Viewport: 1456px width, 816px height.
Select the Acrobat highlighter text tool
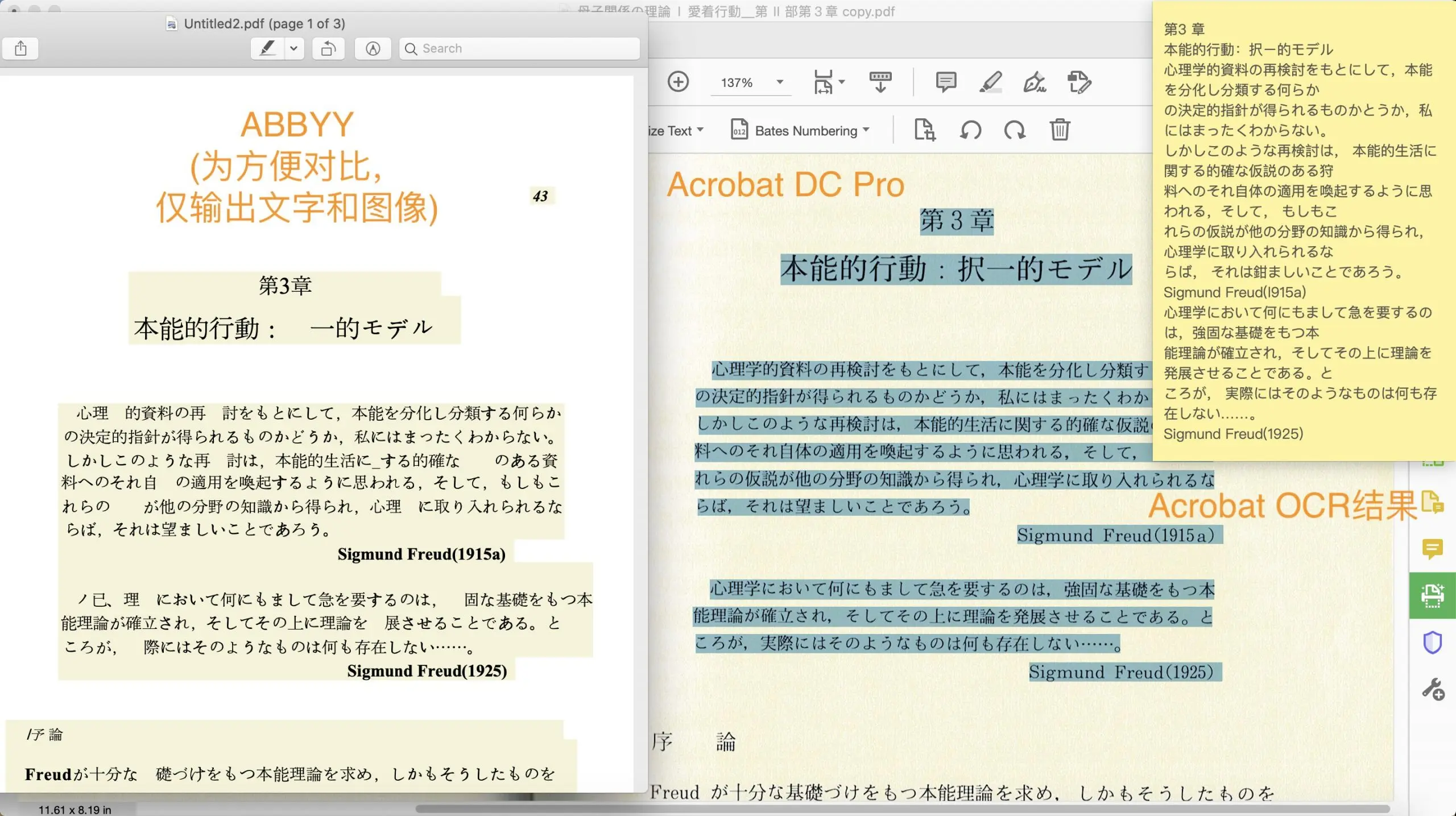[x=990, y=82]
